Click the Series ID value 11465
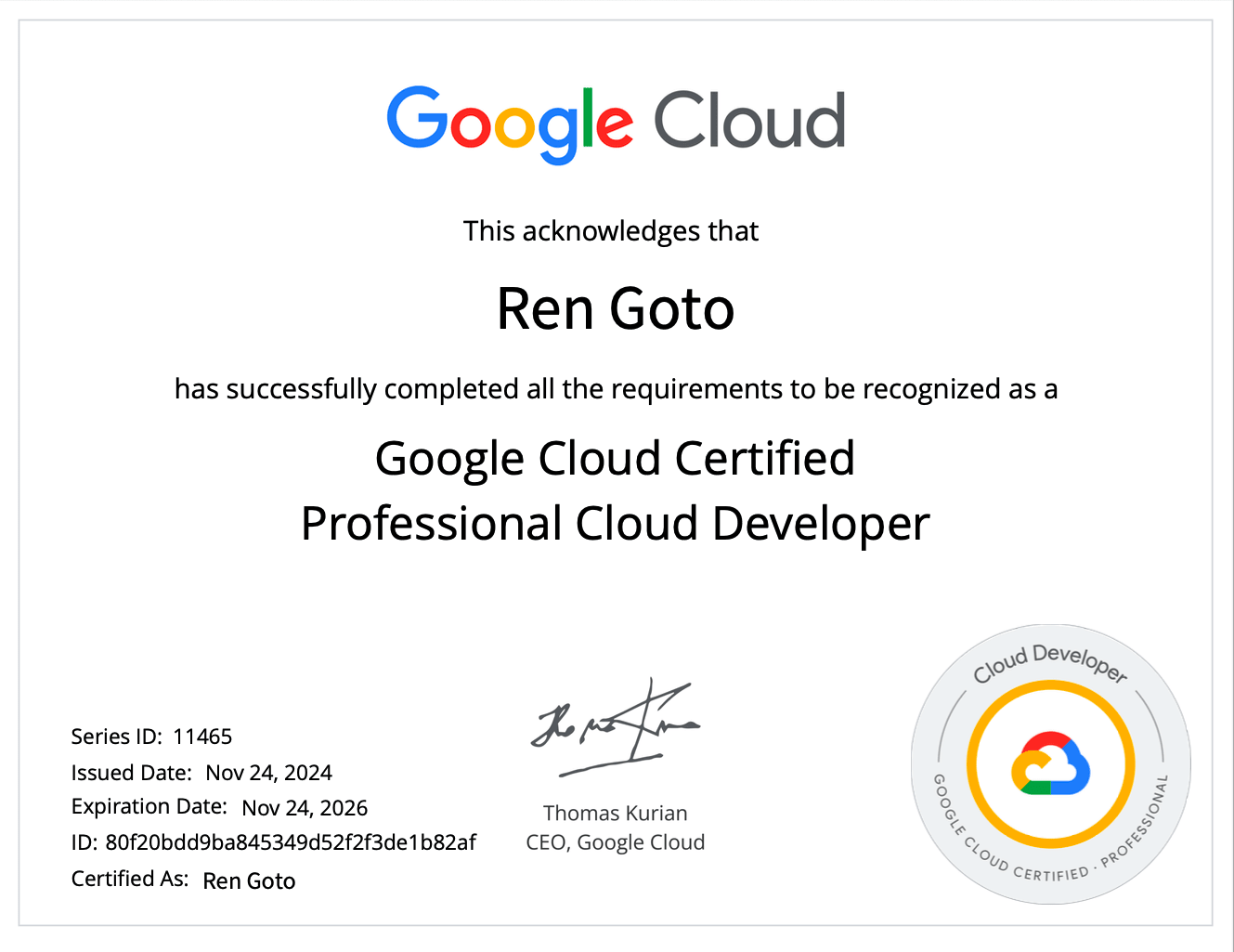This screenshot has height=952, width=1234. pyautogui.click(x=203, y=737)
